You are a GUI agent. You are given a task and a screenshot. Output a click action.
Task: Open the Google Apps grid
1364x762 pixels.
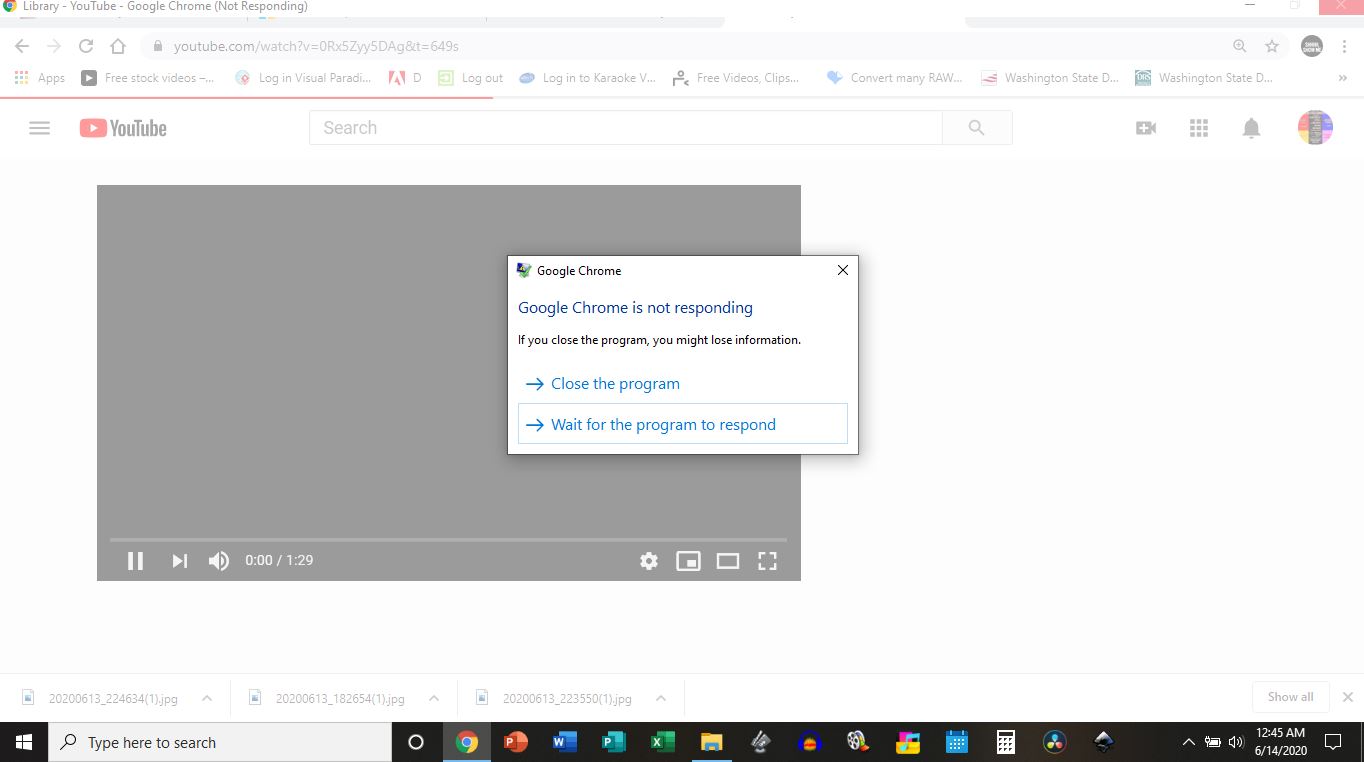click(1199, 127)
